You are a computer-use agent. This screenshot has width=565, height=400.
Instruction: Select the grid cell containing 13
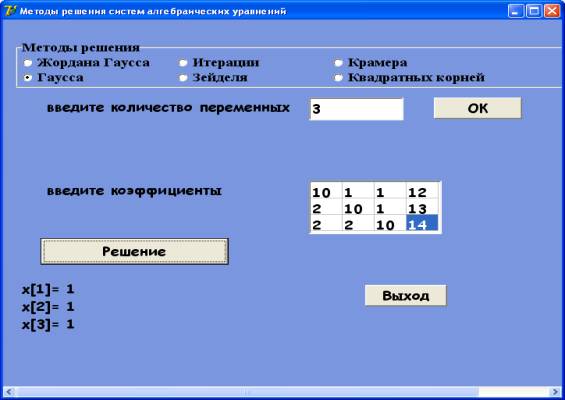(422, 207)
